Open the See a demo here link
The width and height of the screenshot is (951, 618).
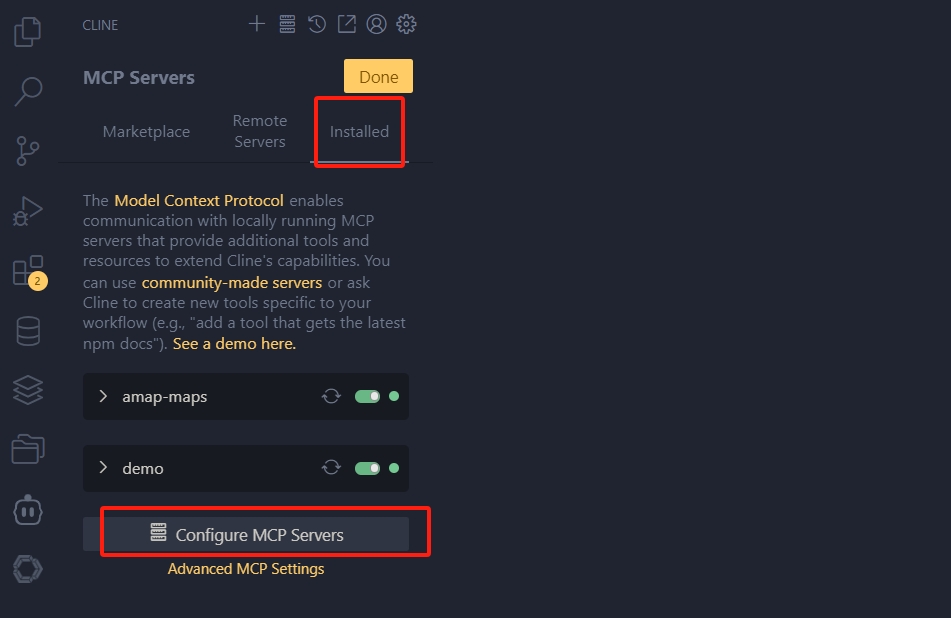click(x=234, y=344)
